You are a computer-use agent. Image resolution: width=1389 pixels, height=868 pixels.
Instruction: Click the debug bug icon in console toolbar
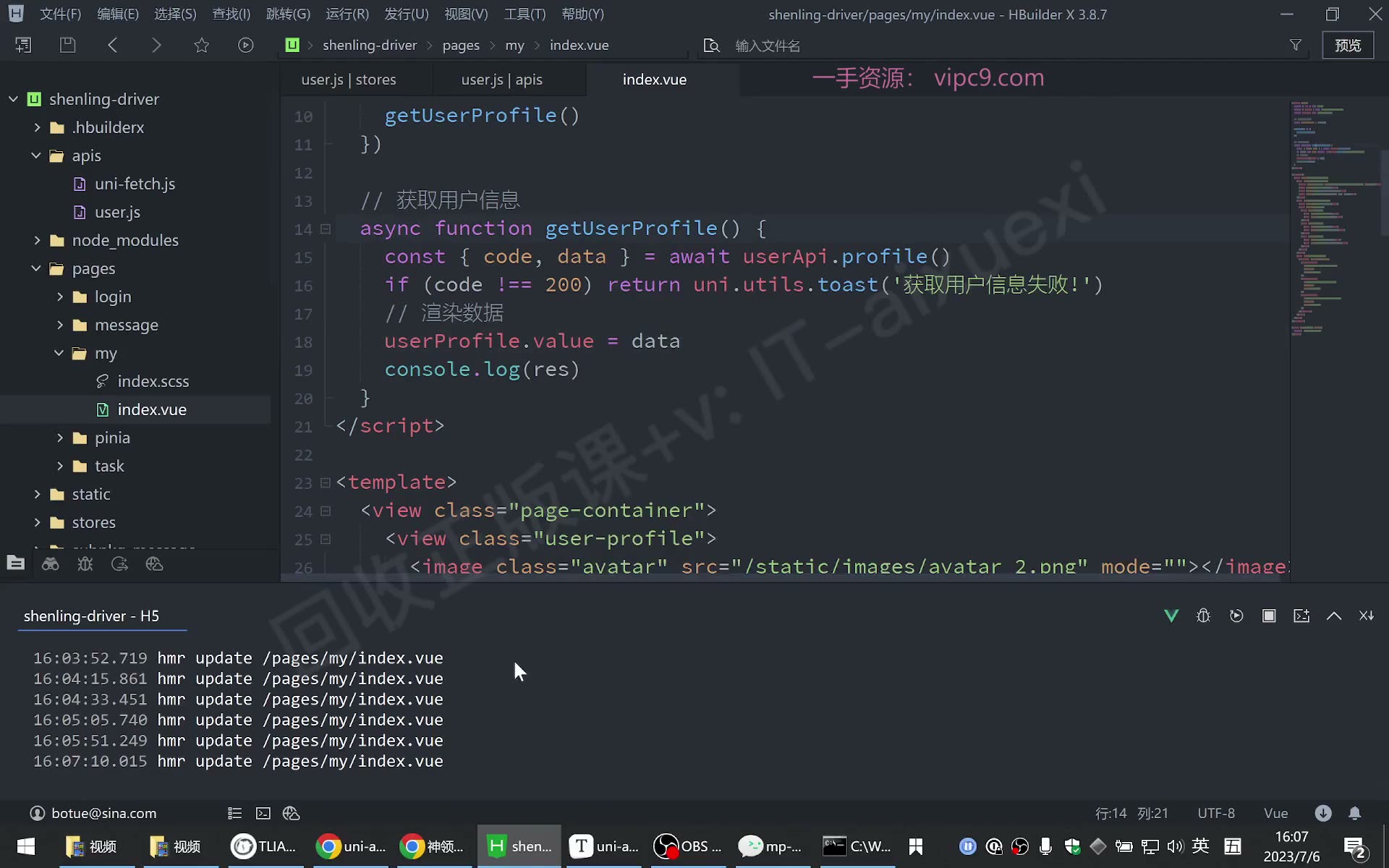point(1204,616)
